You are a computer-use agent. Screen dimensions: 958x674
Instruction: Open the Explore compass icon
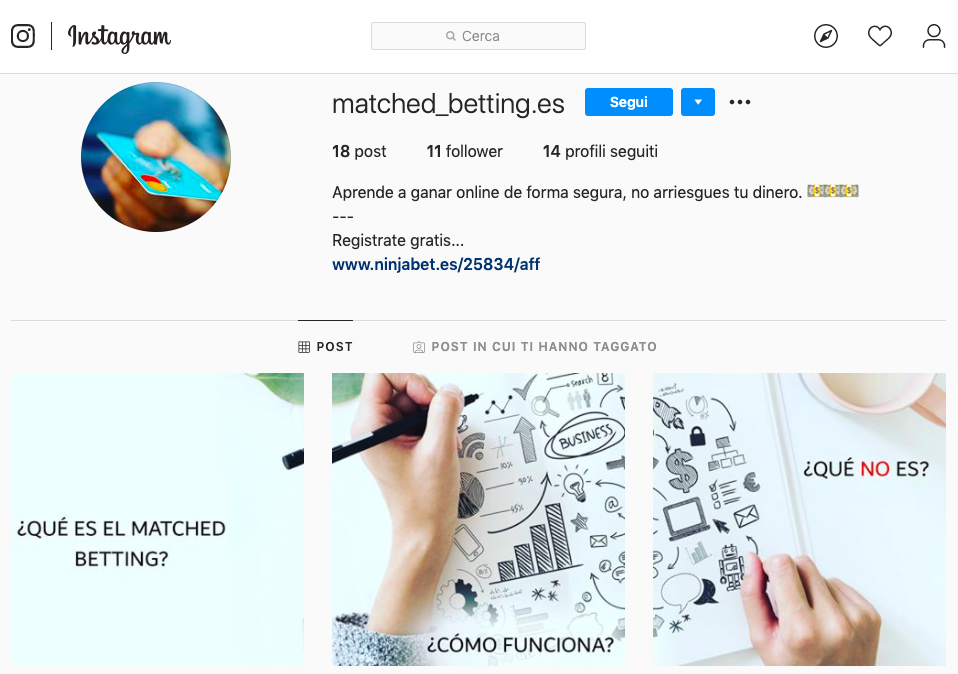pos(825,36)
